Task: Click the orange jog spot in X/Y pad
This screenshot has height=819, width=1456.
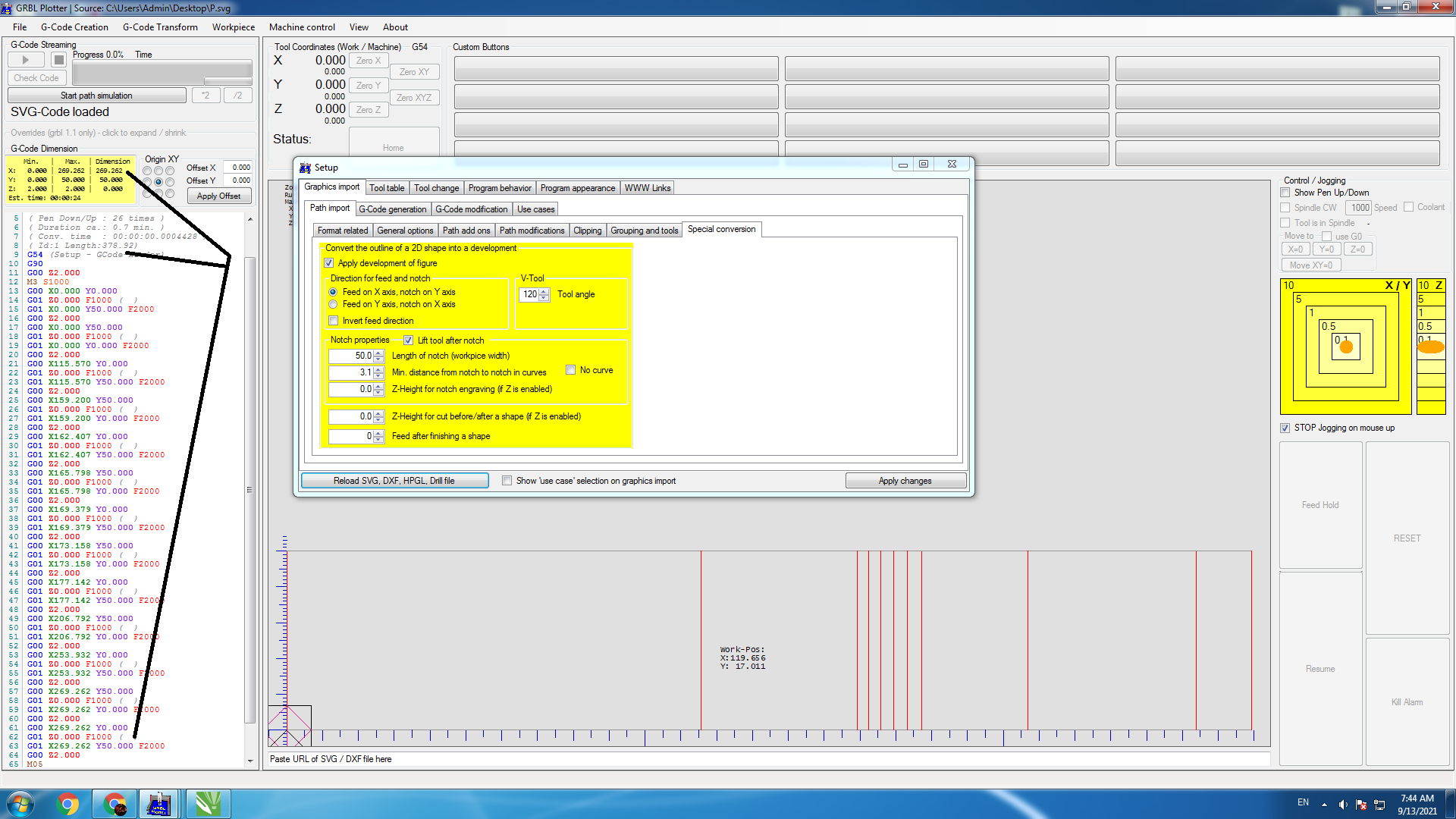Action: pos(1346,347)
